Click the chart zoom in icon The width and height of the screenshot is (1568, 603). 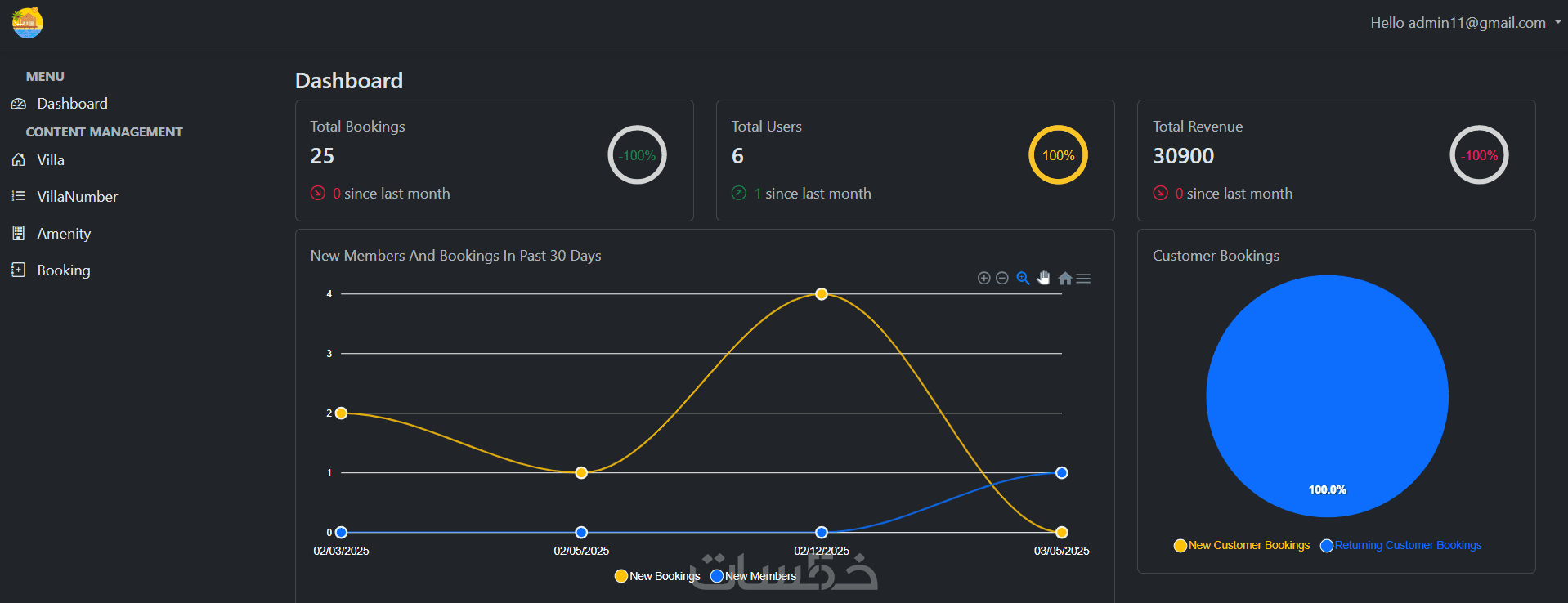[983, 279]
